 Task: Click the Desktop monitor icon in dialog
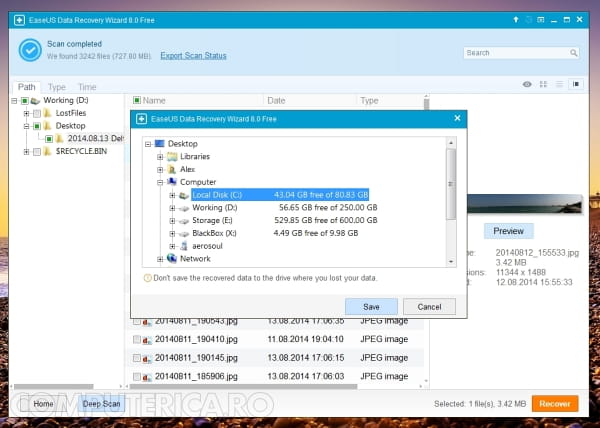[x=160, y=144]
